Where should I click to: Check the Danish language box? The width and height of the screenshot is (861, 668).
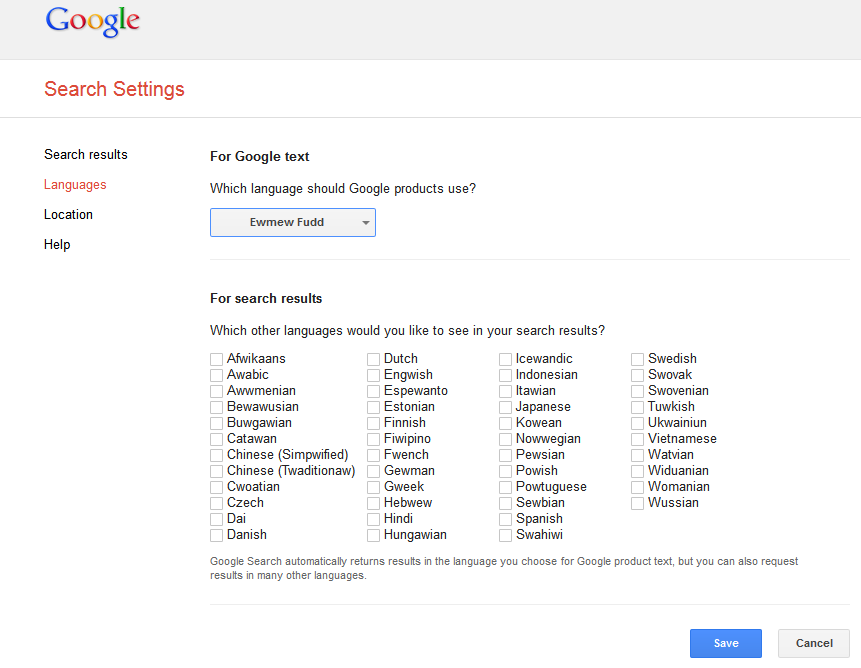[x=217, y=535]
